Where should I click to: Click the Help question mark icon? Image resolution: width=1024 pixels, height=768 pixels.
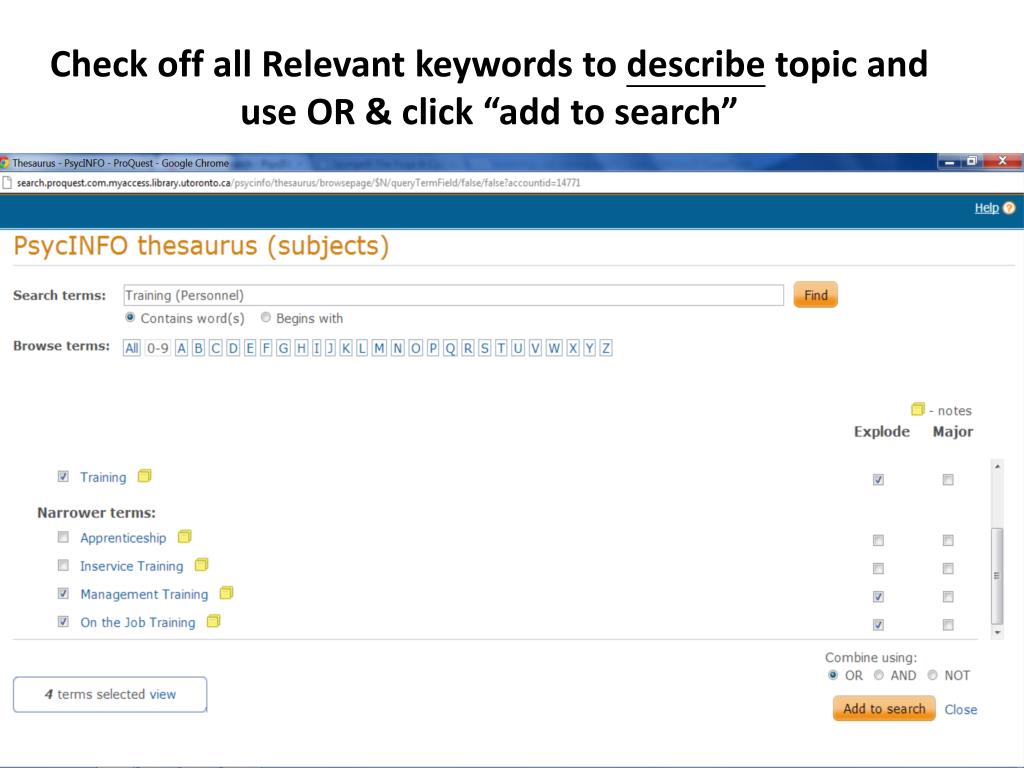[1009, 208]
